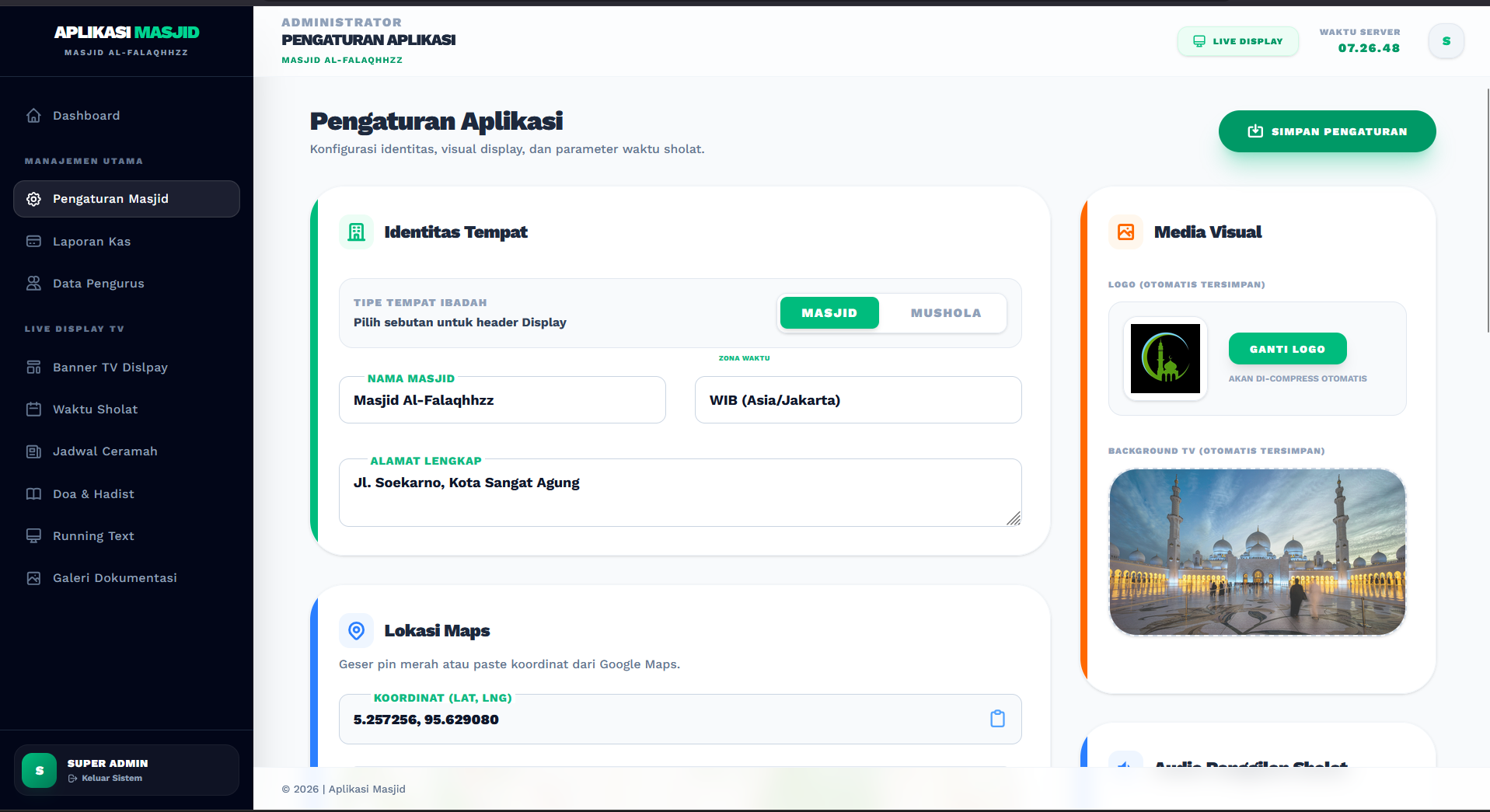Click the location pin icon beside Lokasi Maps
This screenshot has height=812, width=1490.
point(356,630)
